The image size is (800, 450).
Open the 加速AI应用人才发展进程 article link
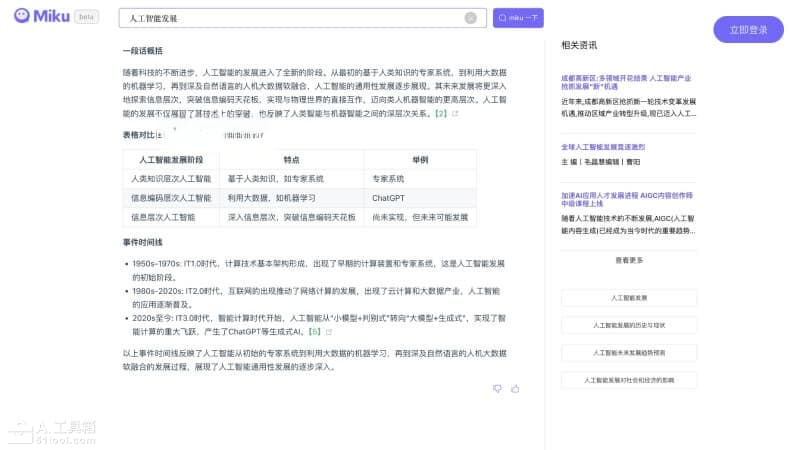tap(627, 199)
